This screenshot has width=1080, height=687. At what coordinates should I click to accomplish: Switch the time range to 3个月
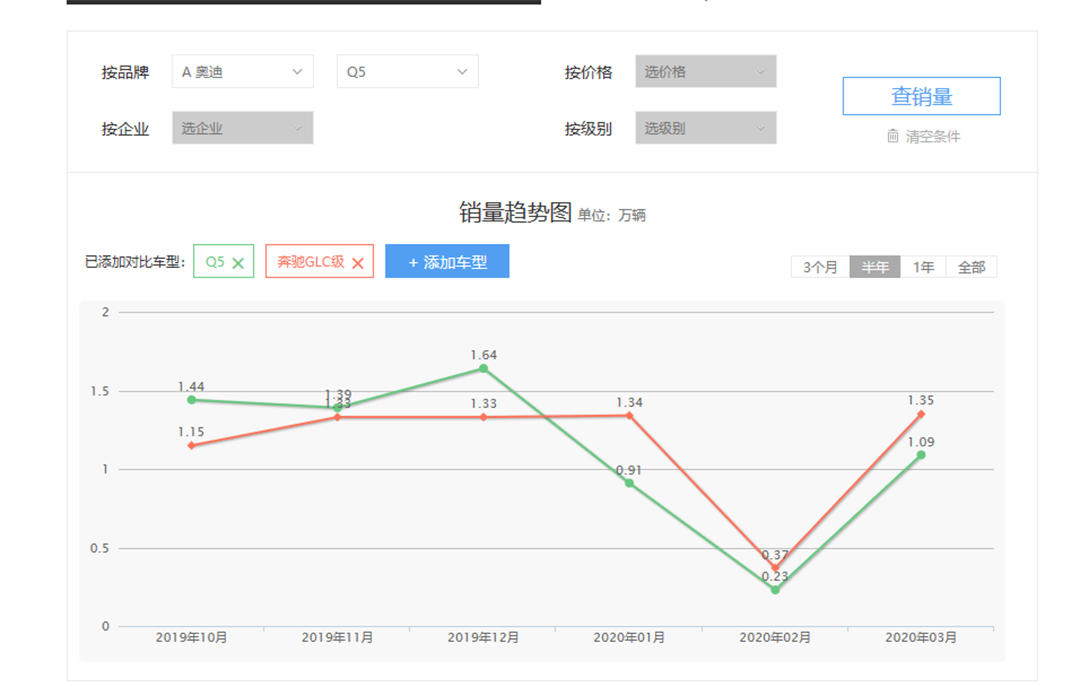click(820, 267)
